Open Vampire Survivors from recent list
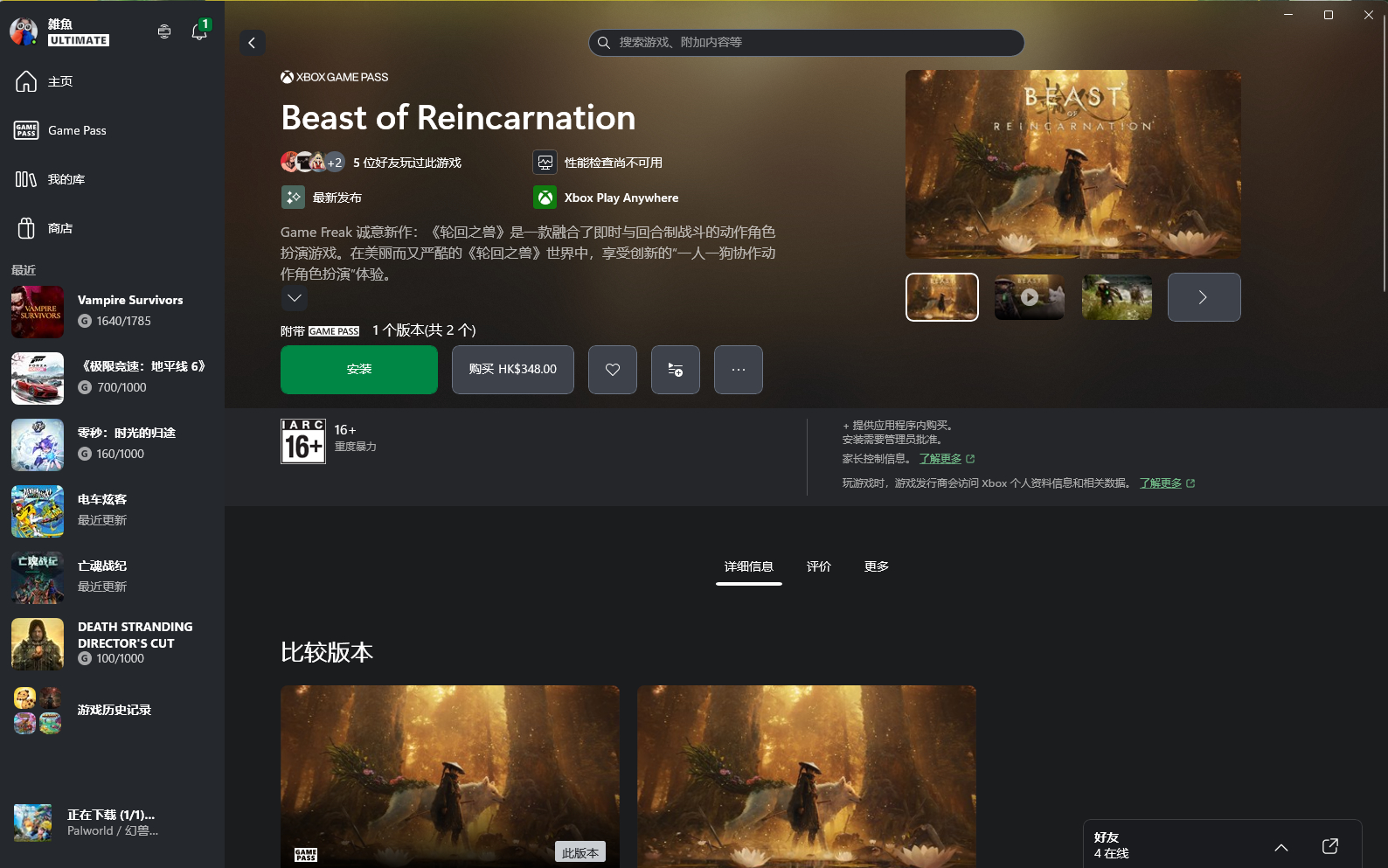 112,311
